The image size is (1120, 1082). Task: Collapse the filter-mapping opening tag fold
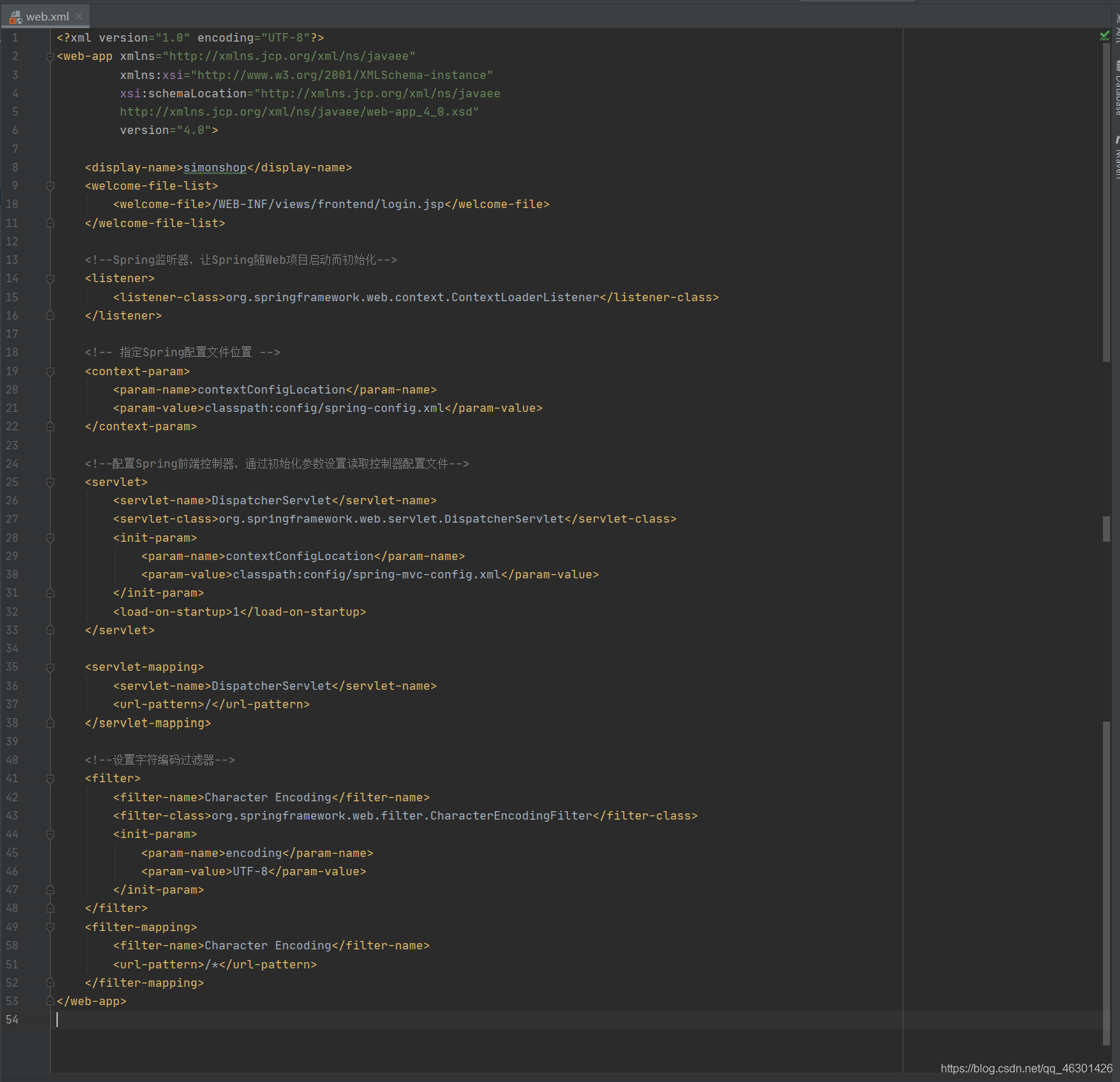pyautogui.click(x=50, y=928)
